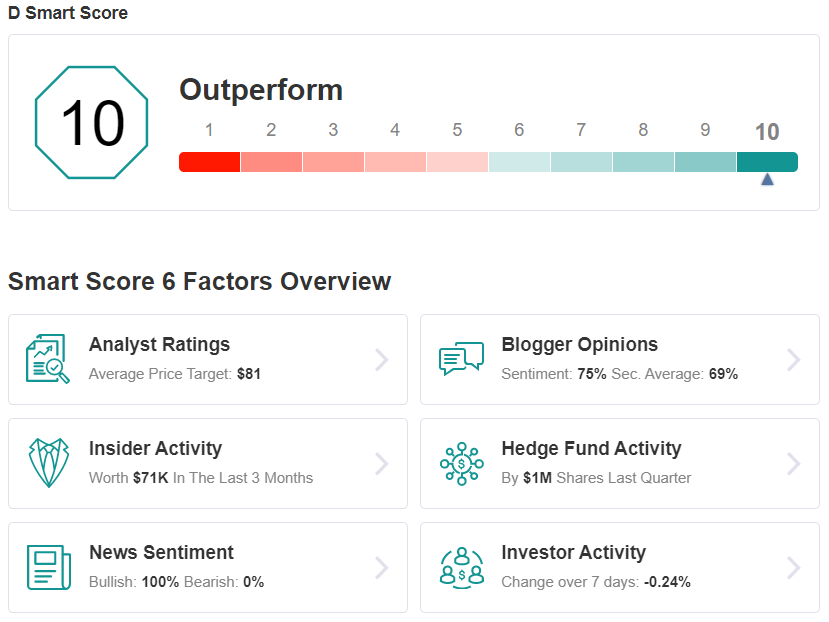Open Hedge Fund Activity chevron arrow

tap(794, 464)
